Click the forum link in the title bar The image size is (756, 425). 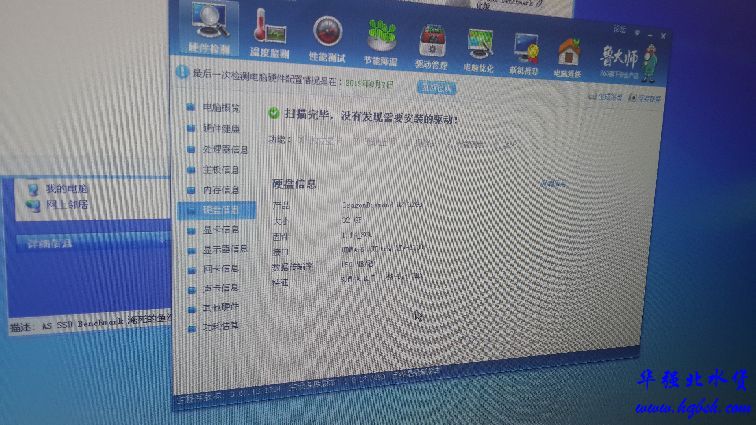[620, 30]
